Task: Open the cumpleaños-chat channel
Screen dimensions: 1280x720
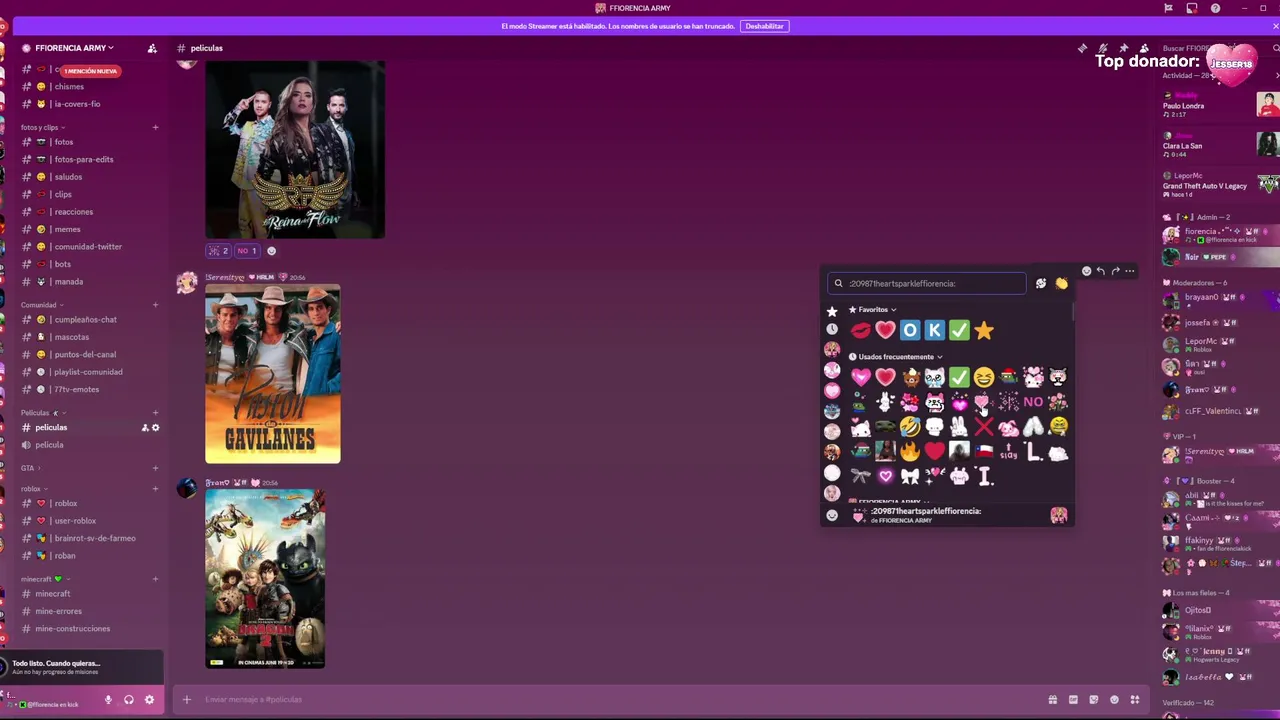Action: point(85,320)
